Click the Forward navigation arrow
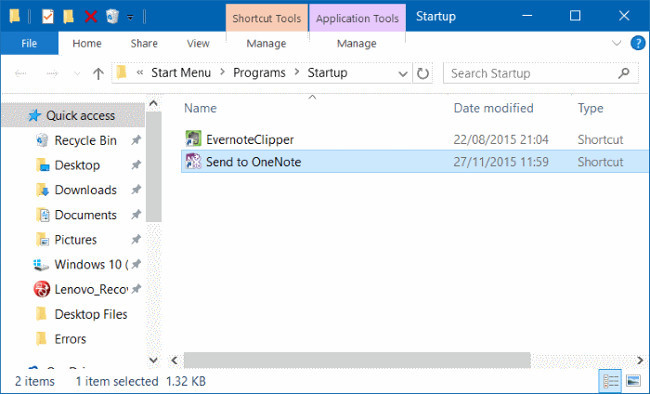 pos(52,73)
